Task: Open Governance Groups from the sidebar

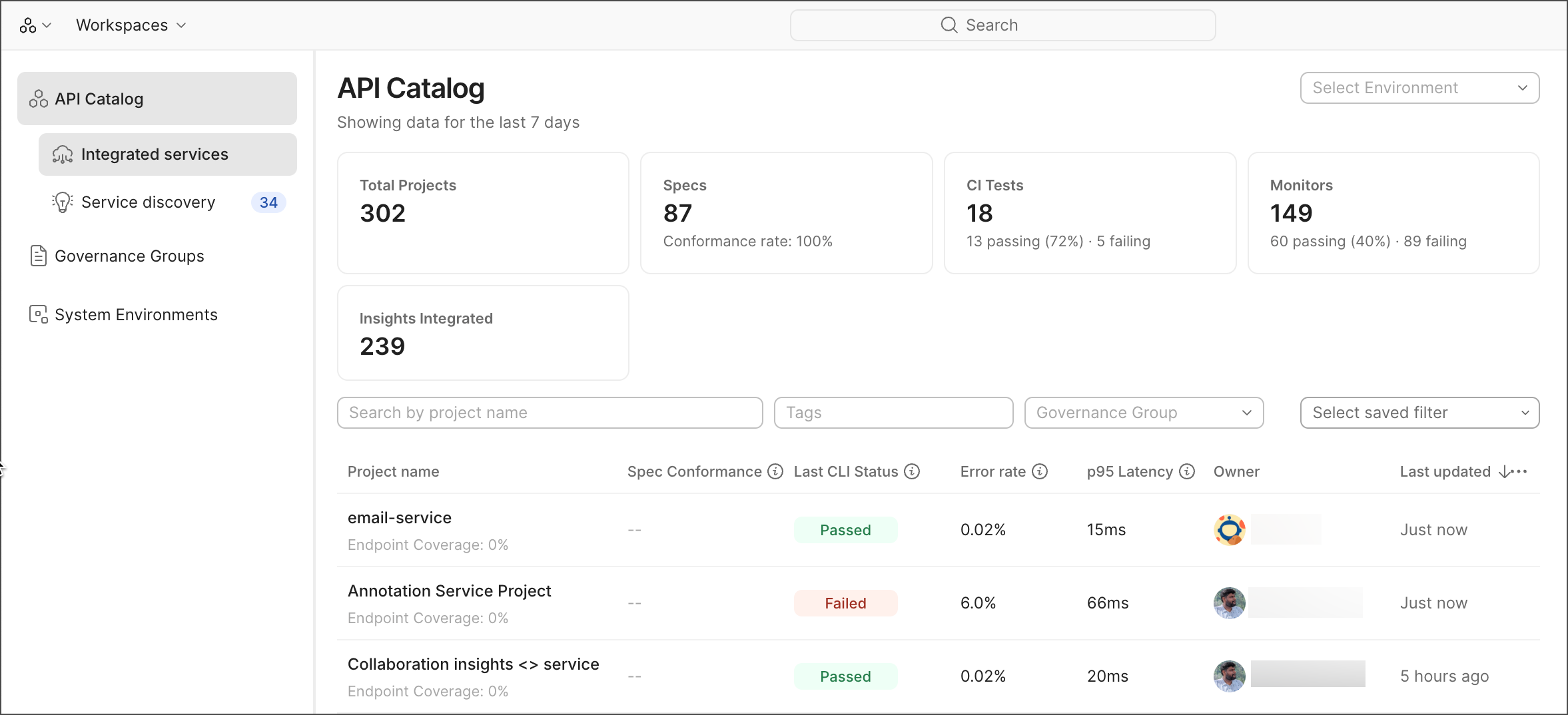Action: [129, 256]
